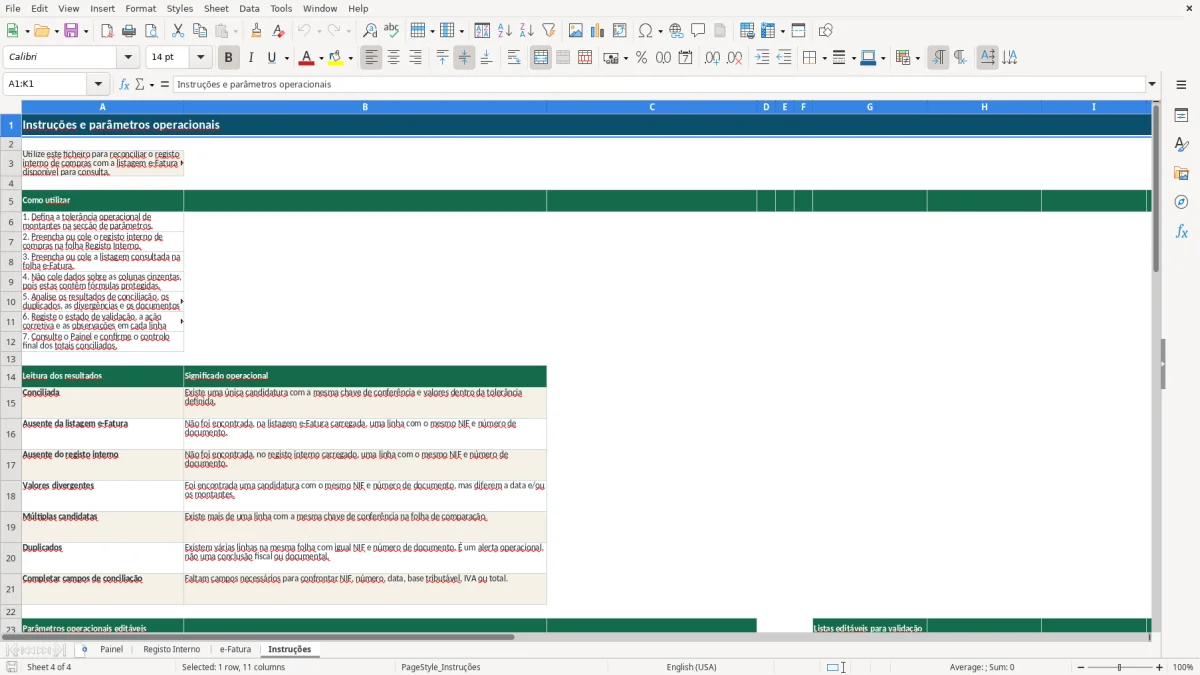Open the Sidebar Functions deck

1181,231
